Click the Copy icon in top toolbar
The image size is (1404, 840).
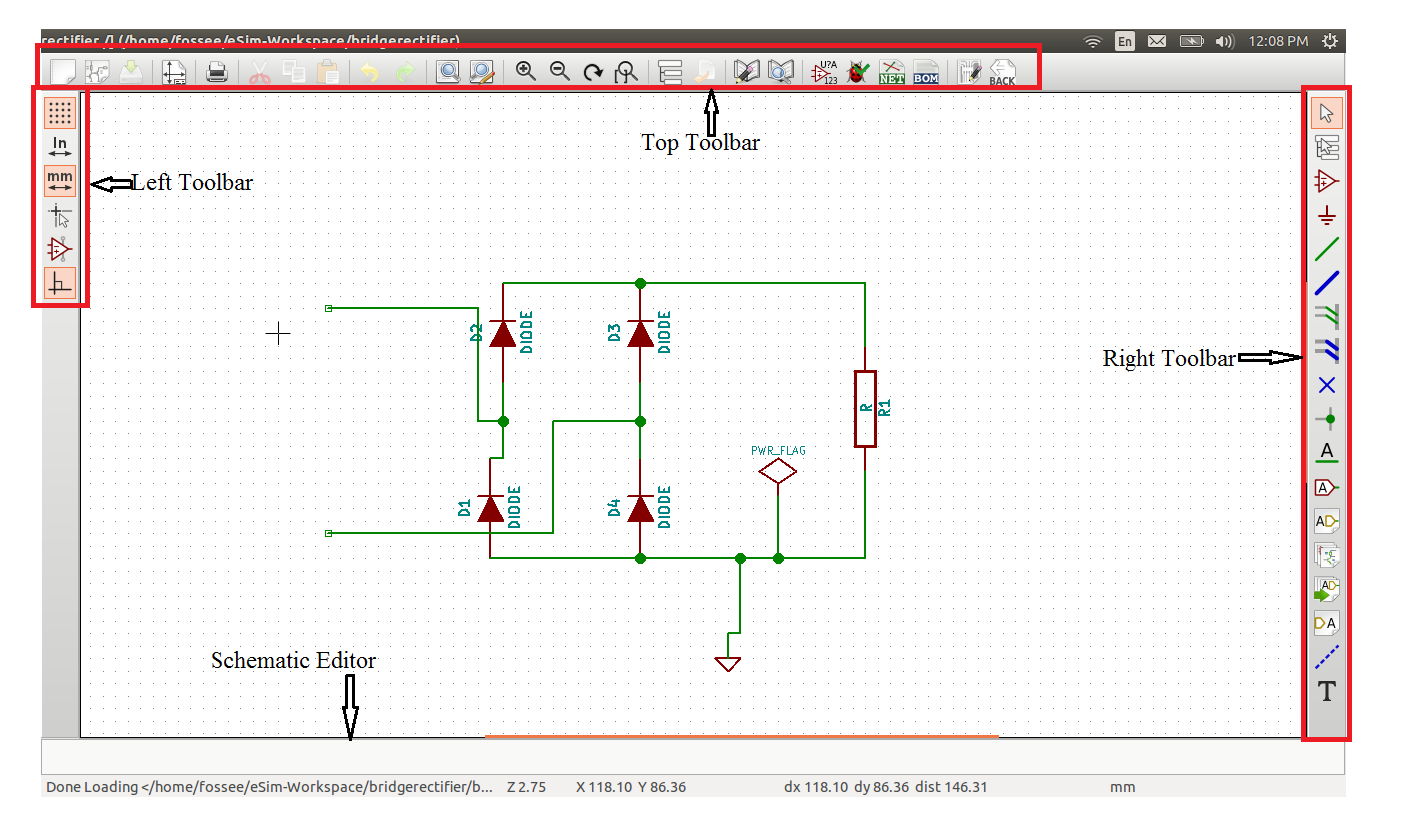pyautogui.click(x=293, y=71)
